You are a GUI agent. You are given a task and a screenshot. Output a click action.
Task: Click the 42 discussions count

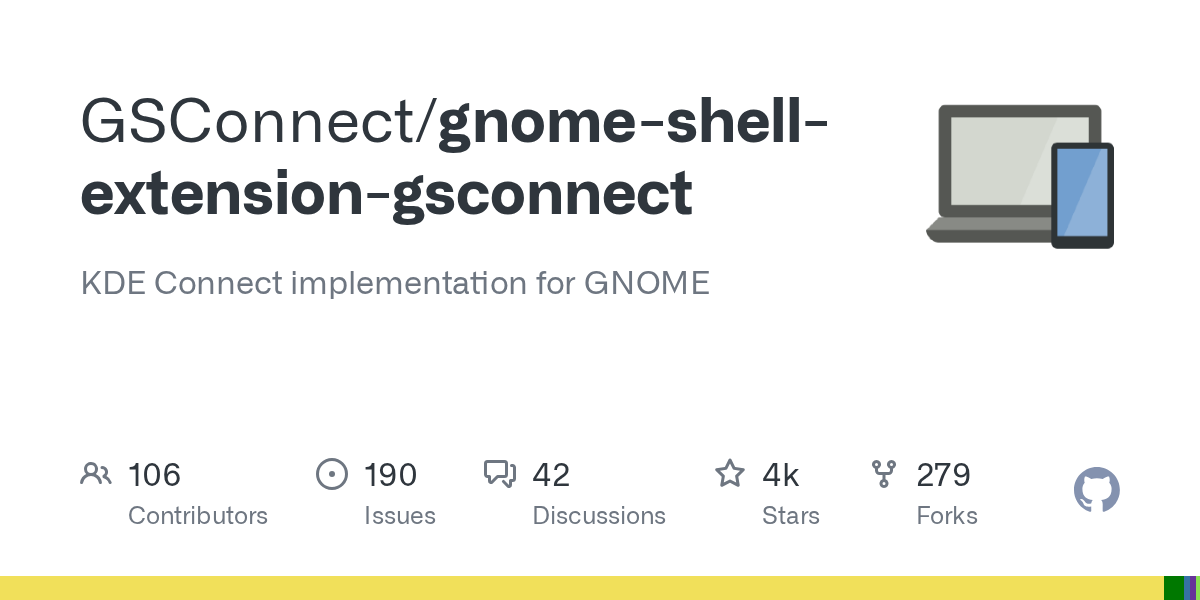tap(551, 474)
